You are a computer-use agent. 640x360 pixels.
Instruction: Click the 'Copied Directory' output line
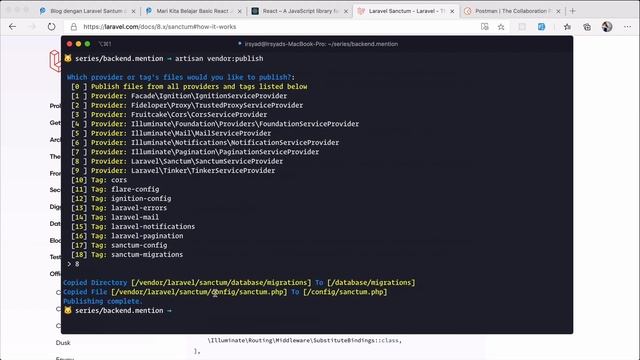click(239, 282)
